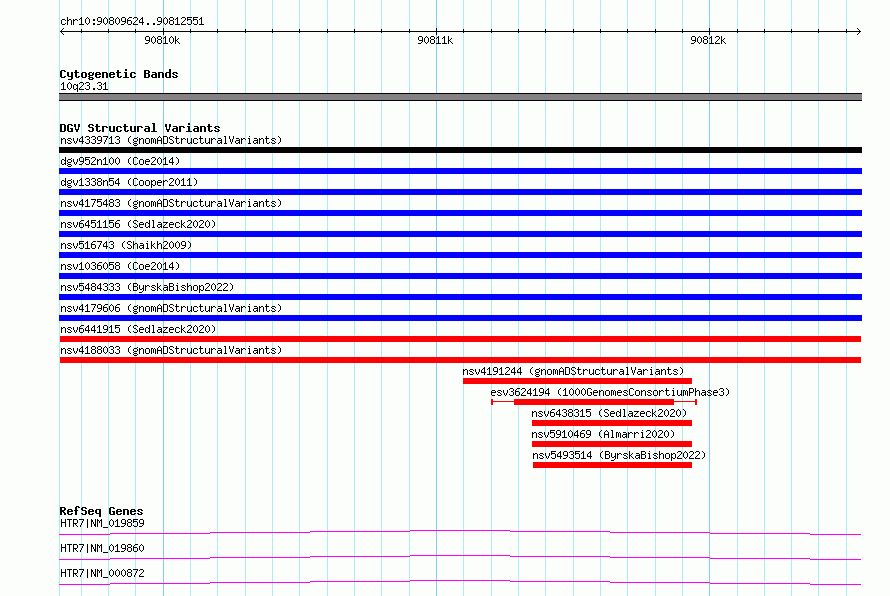Click the blue bar under dgv1338n54
This screenshot has width=890, height=596.
460,192
